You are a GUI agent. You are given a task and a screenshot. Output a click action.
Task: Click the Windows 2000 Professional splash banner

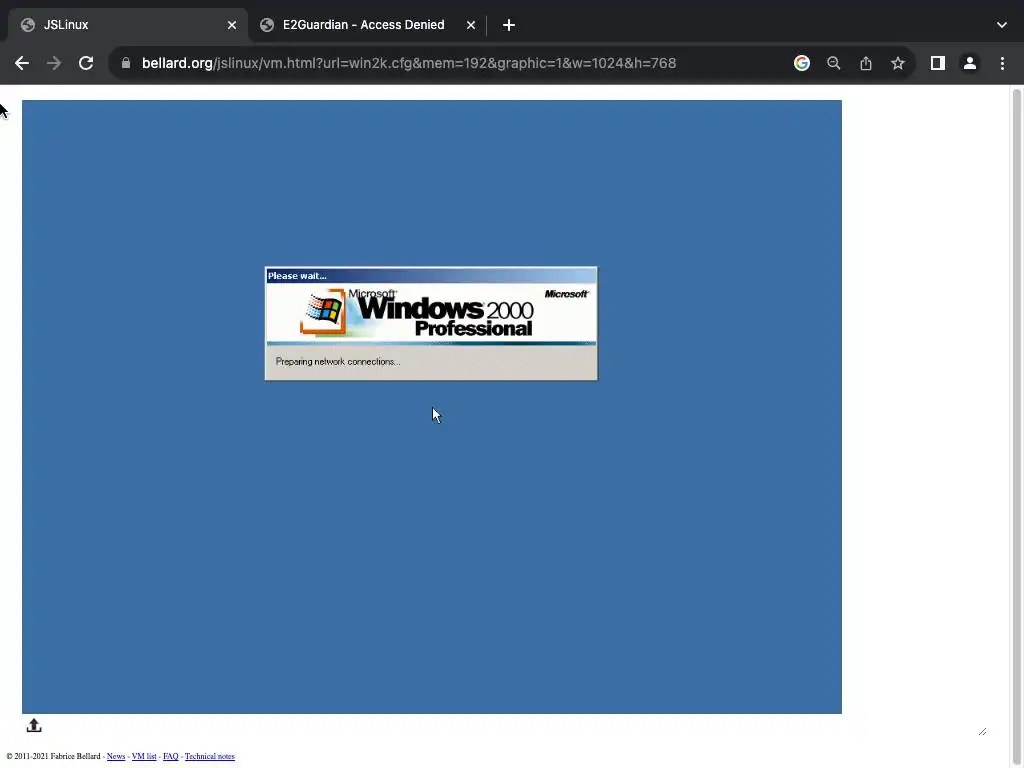[x=431, y=313]
